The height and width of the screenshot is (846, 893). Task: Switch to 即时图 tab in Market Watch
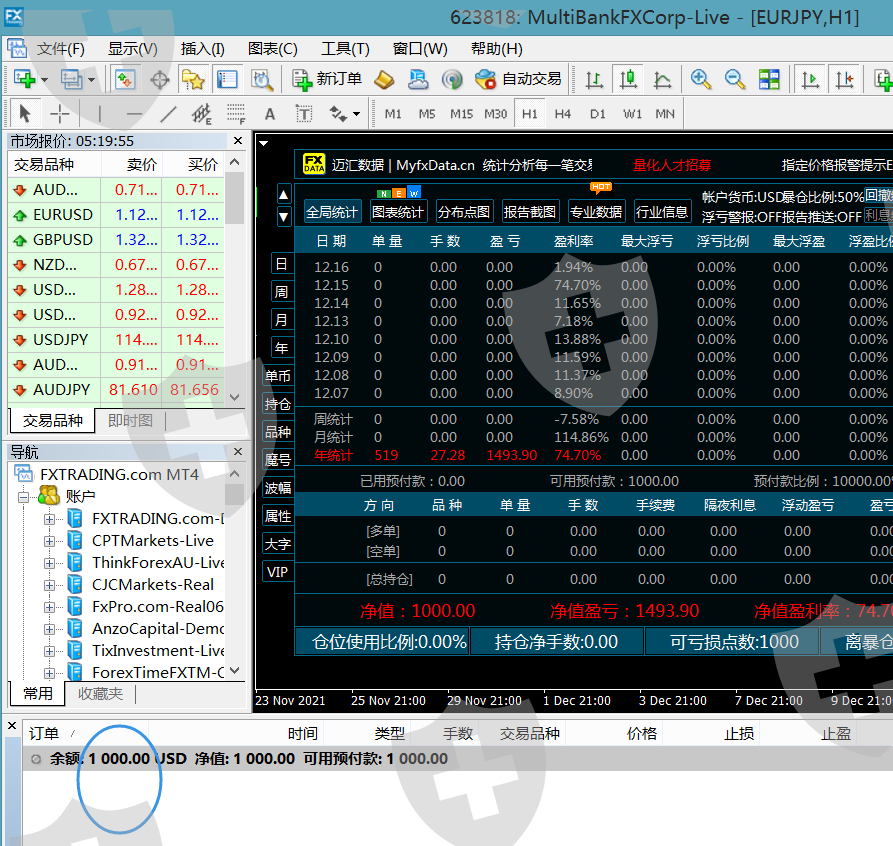(x=130, y=420)
